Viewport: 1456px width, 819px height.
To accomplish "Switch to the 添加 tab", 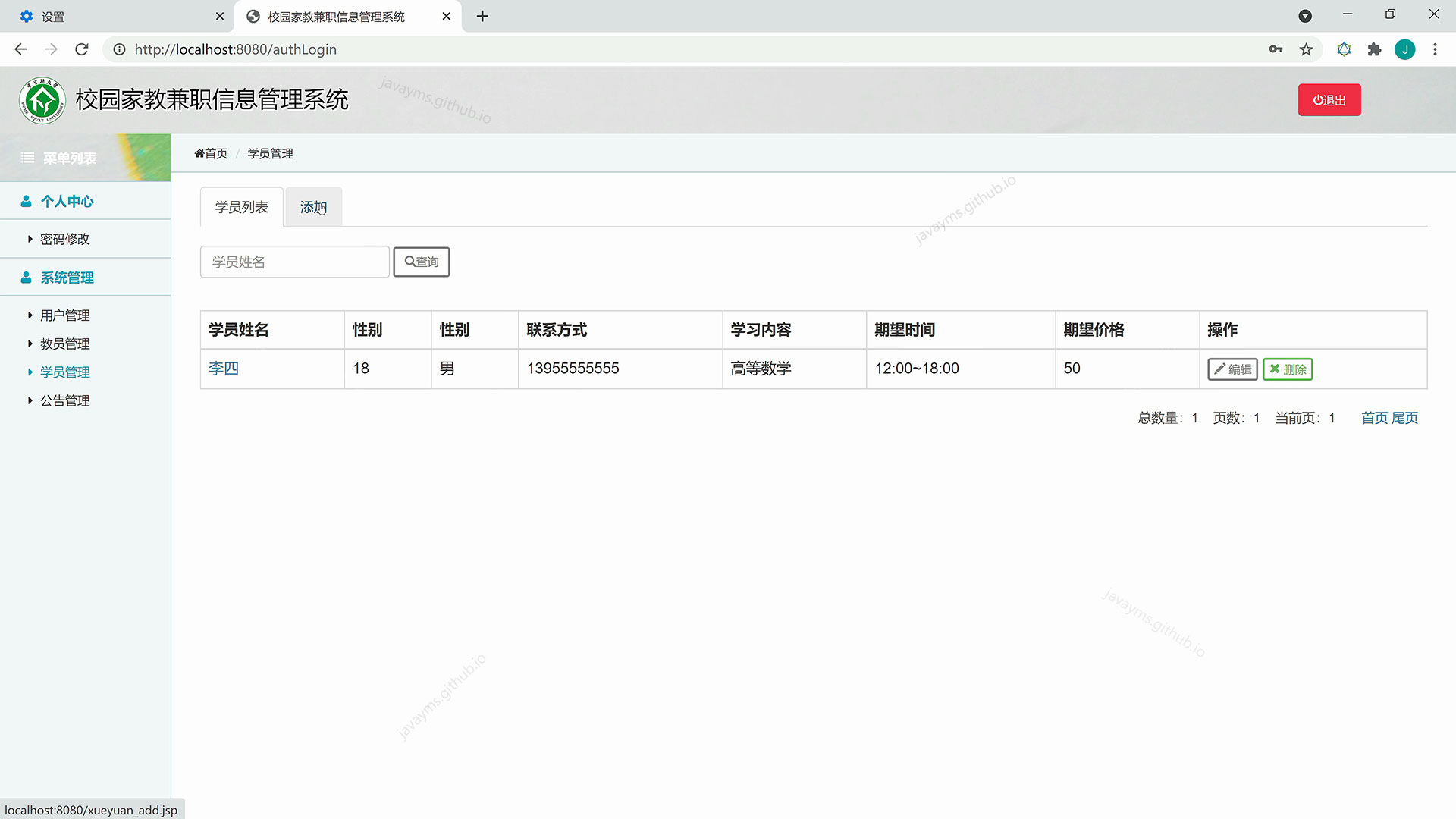I will (313, 207).
